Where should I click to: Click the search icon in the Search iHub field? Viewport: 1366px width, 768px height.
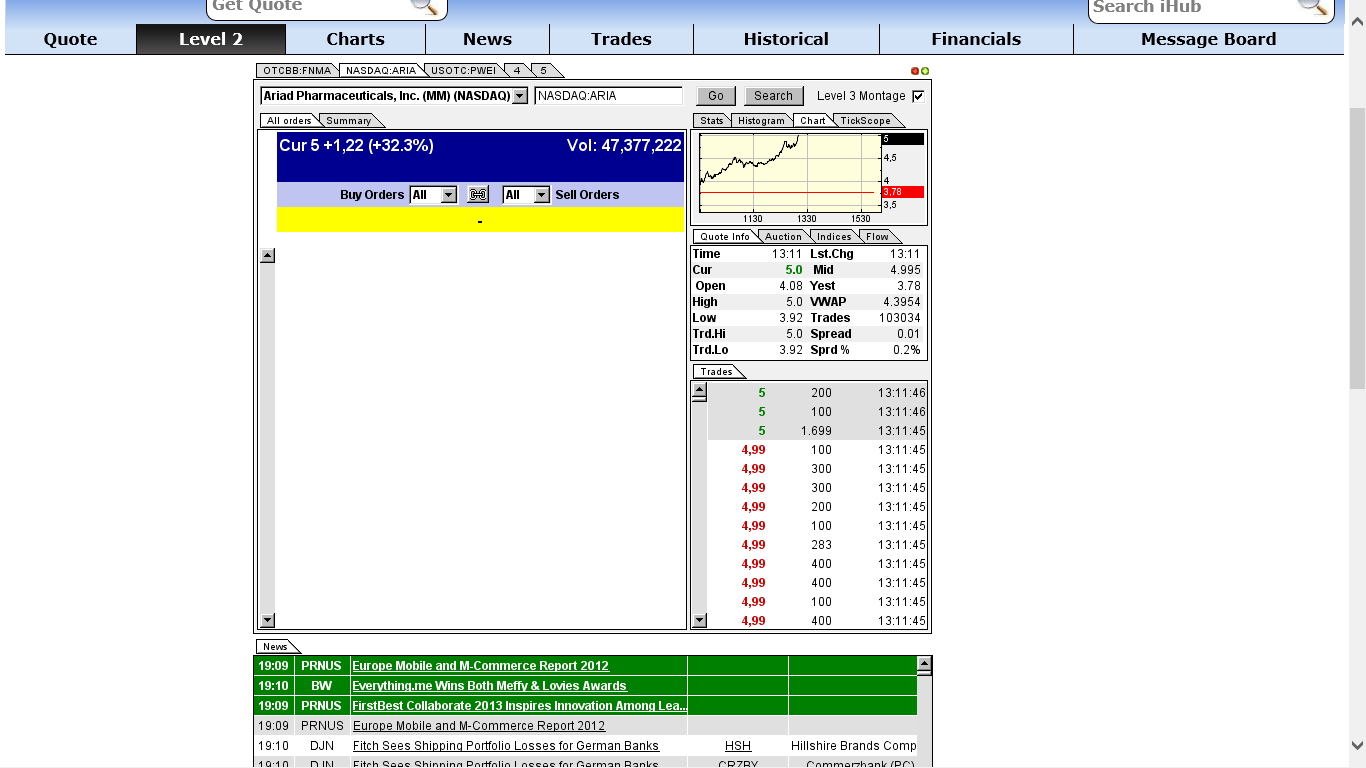click(1311, 8)
